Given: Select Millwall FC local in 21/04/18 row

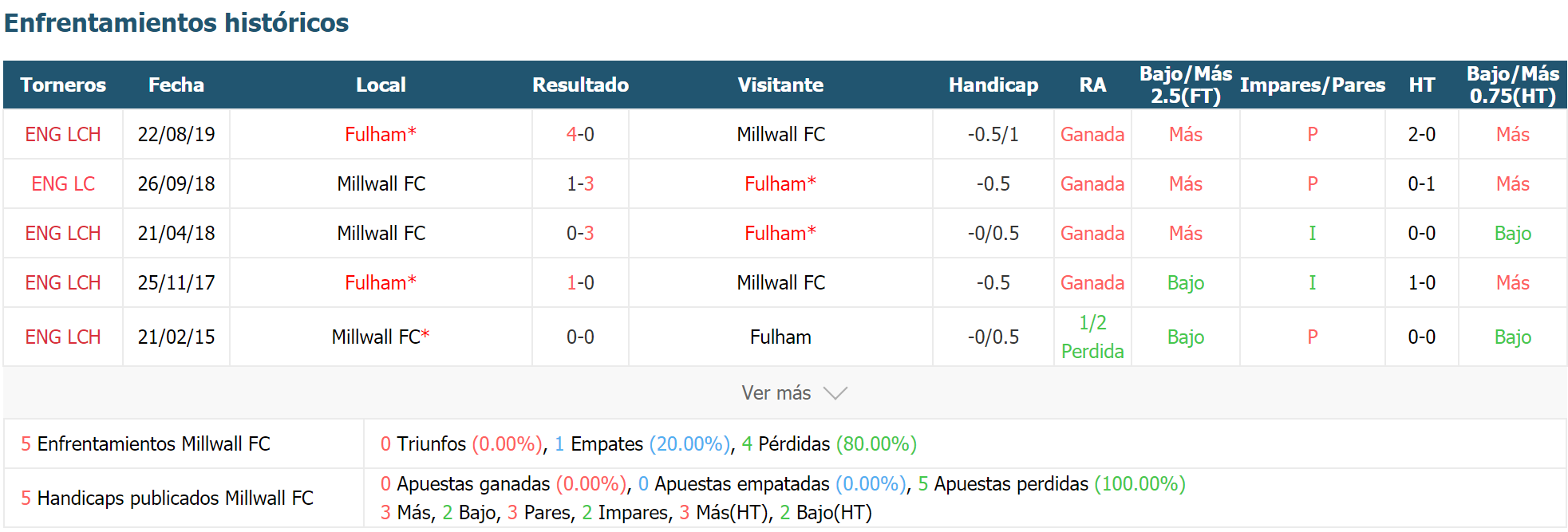Looking at the screenshot, I should coord(381,233).
